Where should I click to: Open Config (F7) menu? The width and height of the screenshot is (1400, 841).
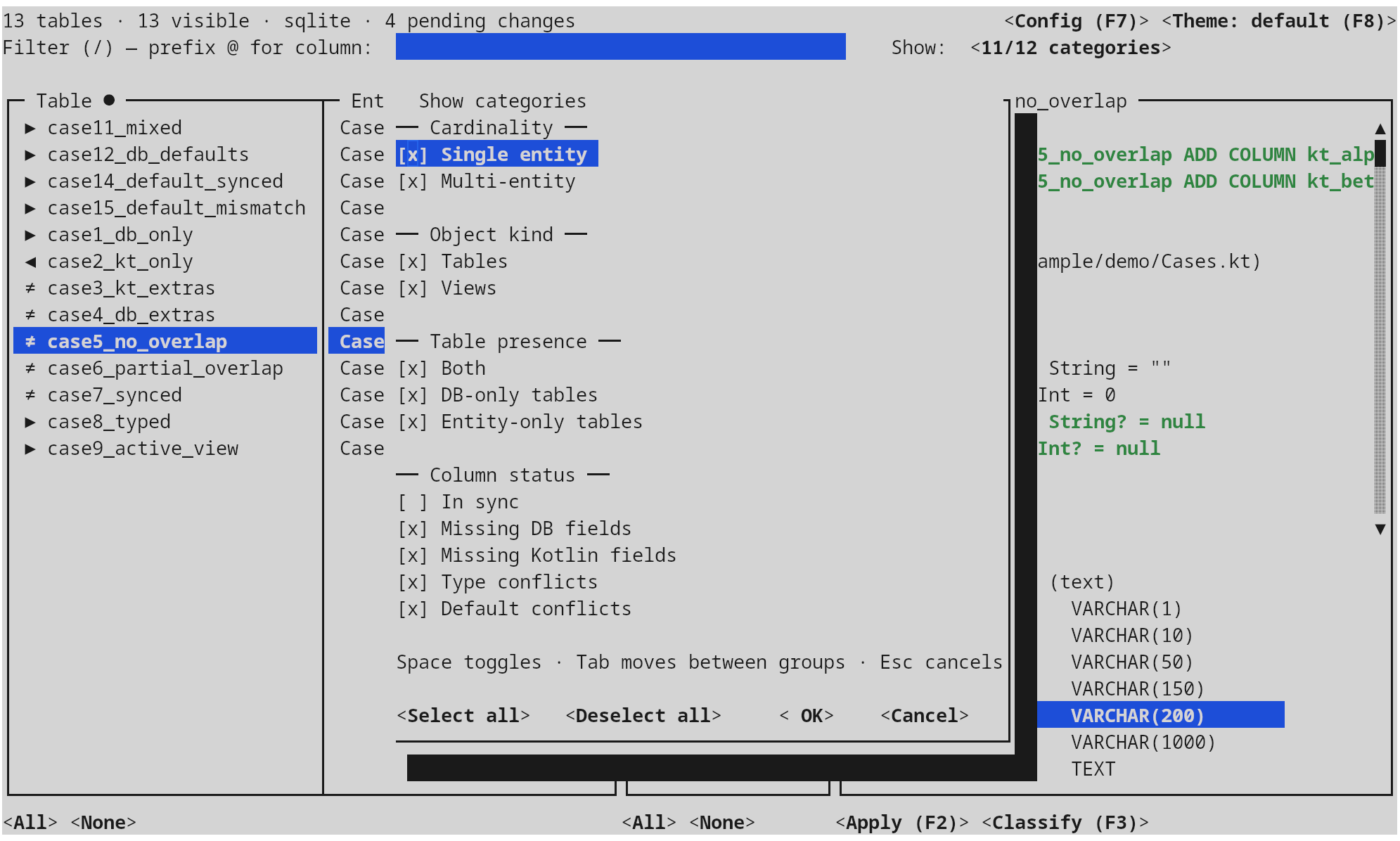[x=1077, y=21]
